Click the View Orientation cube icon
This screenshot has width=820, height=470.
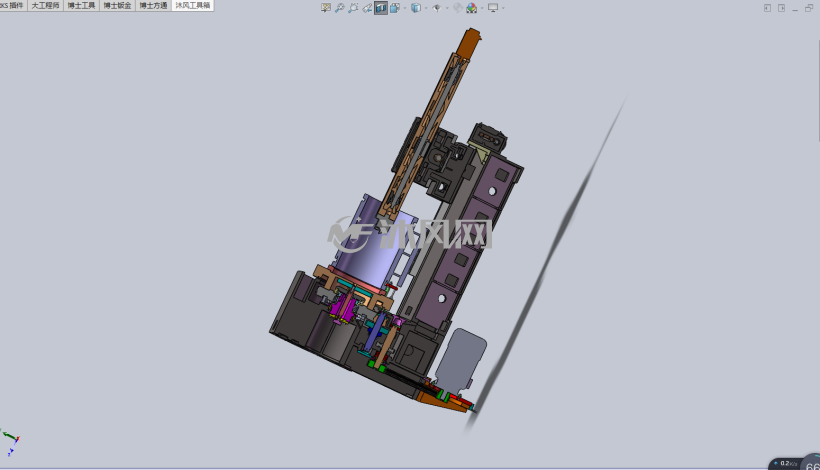tap(395, 8)
